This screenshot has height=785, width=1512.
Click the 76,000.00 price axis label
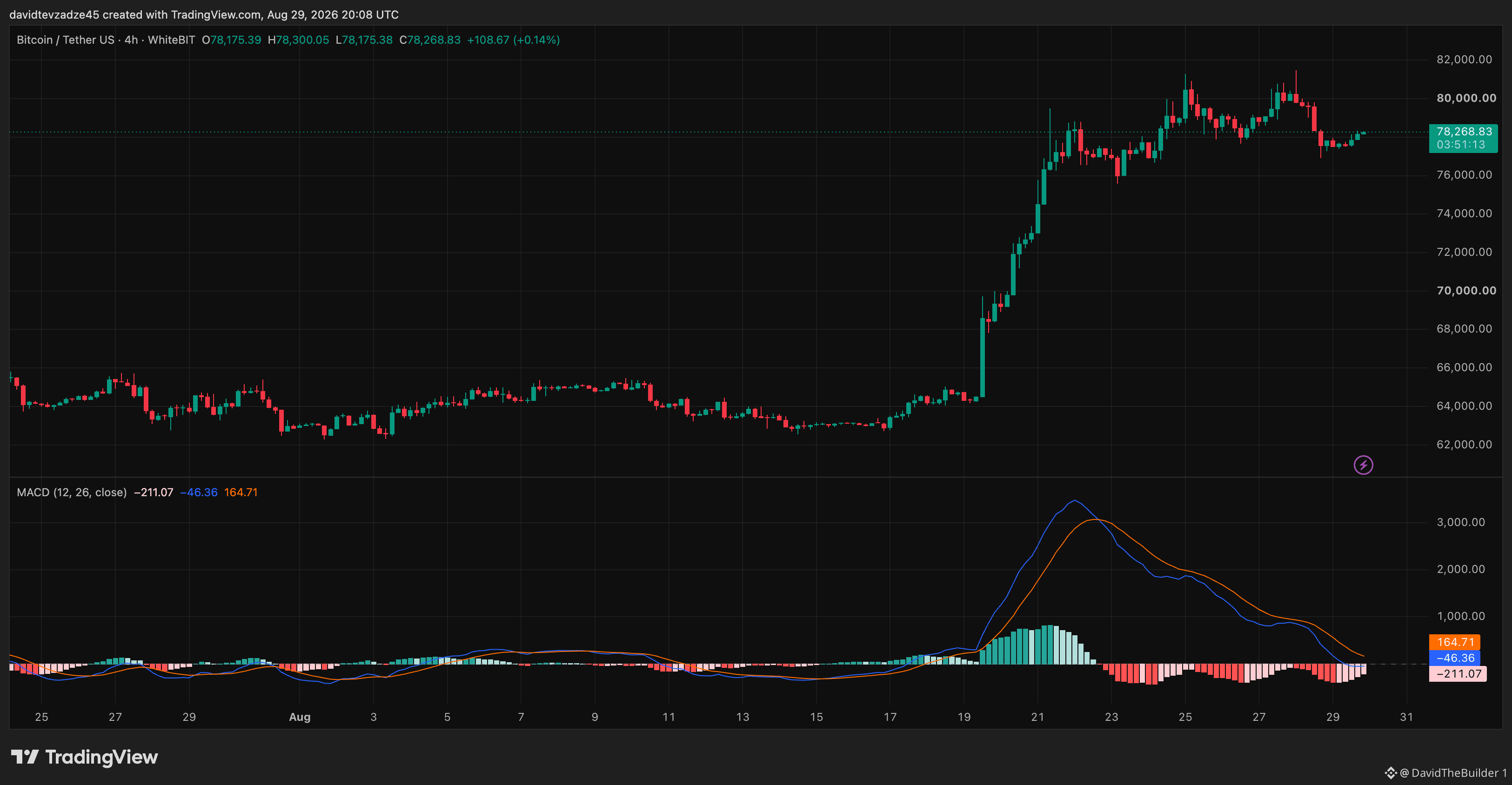click(1464, 175)
